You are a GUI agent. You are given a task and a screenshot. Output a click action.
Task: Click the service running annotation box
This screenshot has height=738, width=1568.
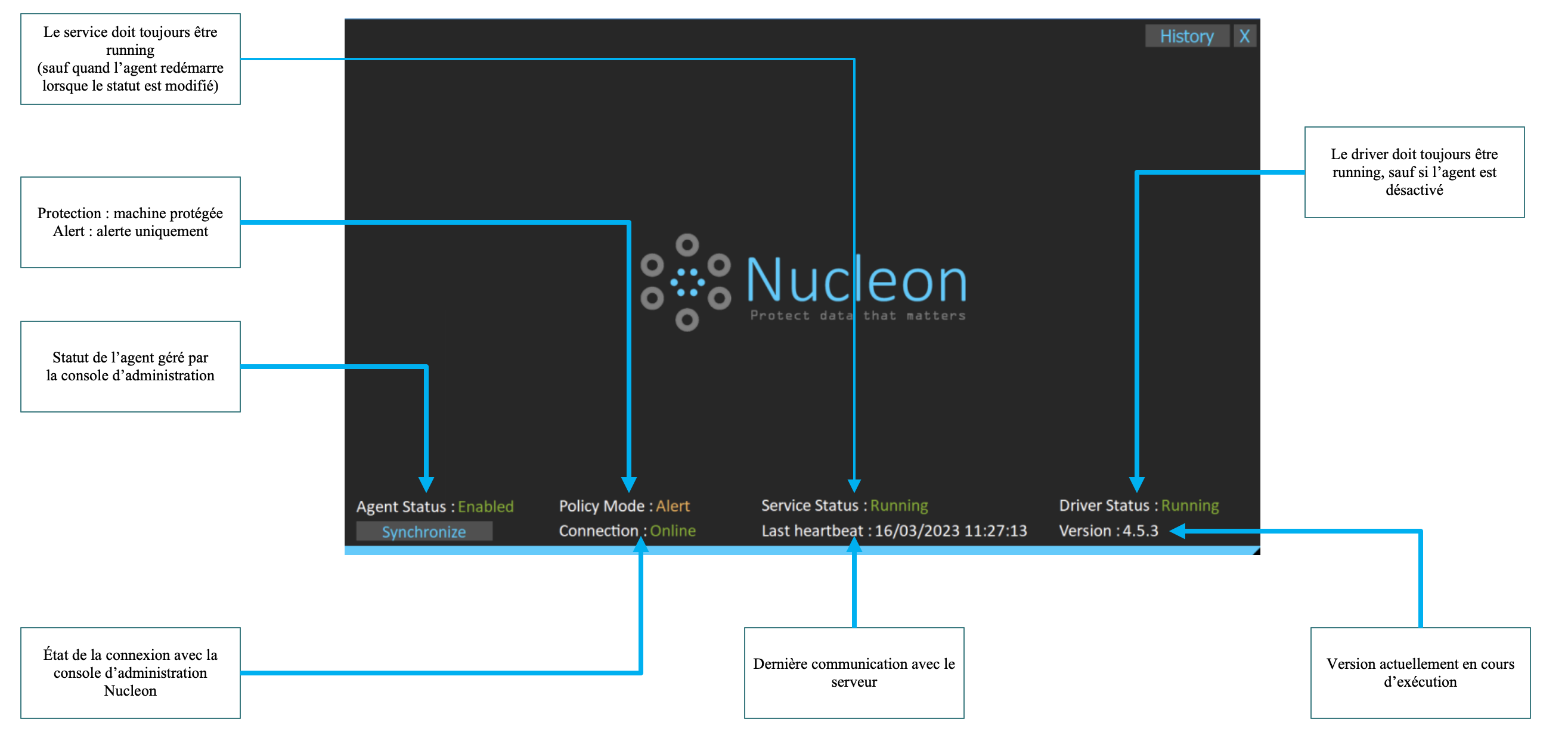[x=130, y=59]
